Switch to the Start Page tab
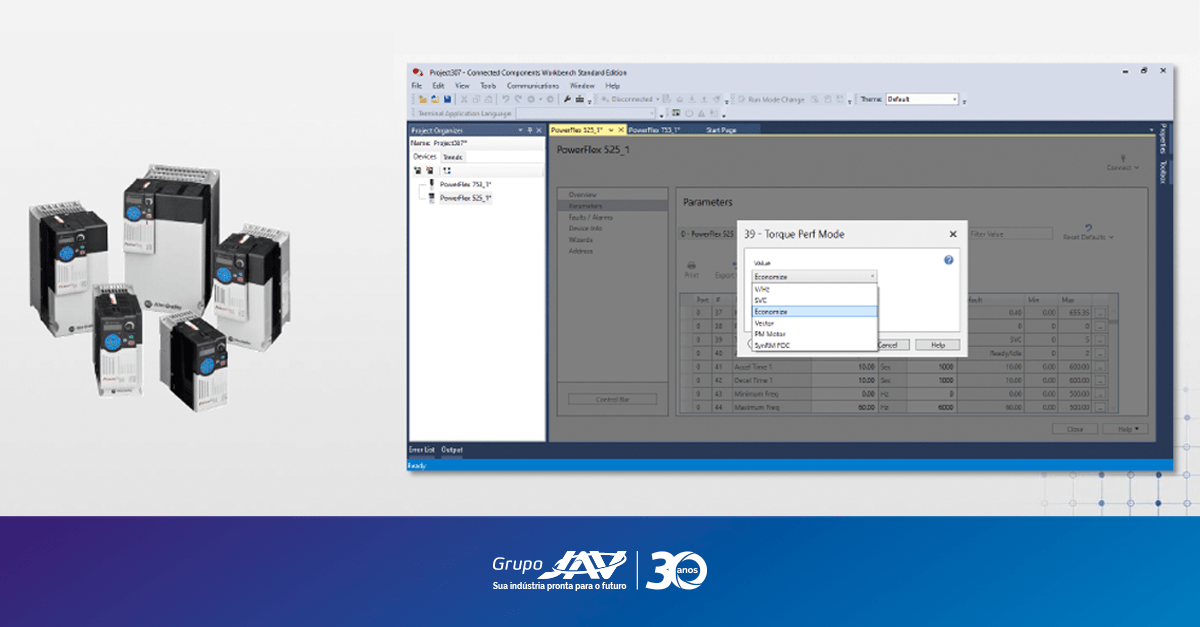 tap(722, 130)
